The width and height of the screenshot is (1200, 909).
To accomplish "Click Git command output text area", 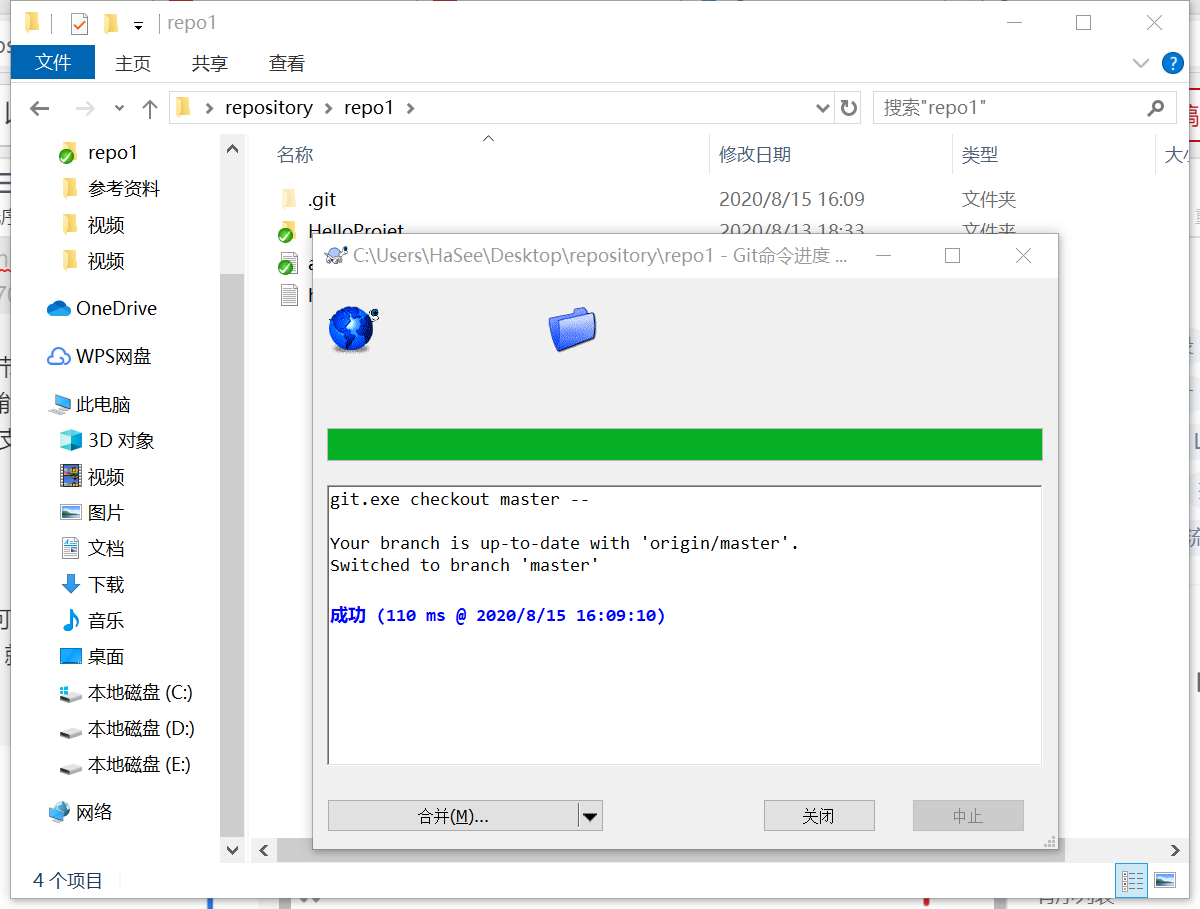I will 685,625.
